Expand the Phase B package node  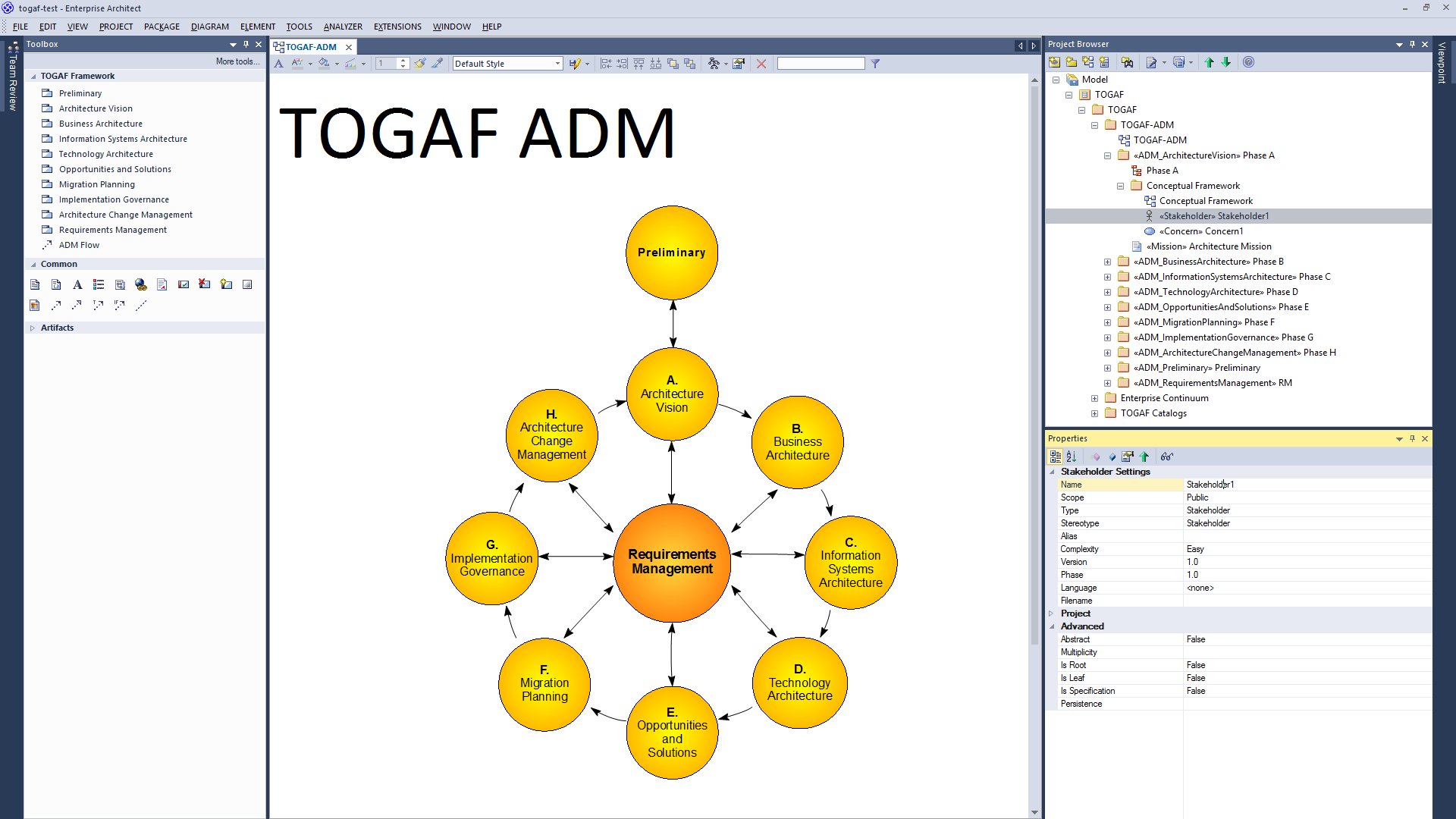[1107, 262]
